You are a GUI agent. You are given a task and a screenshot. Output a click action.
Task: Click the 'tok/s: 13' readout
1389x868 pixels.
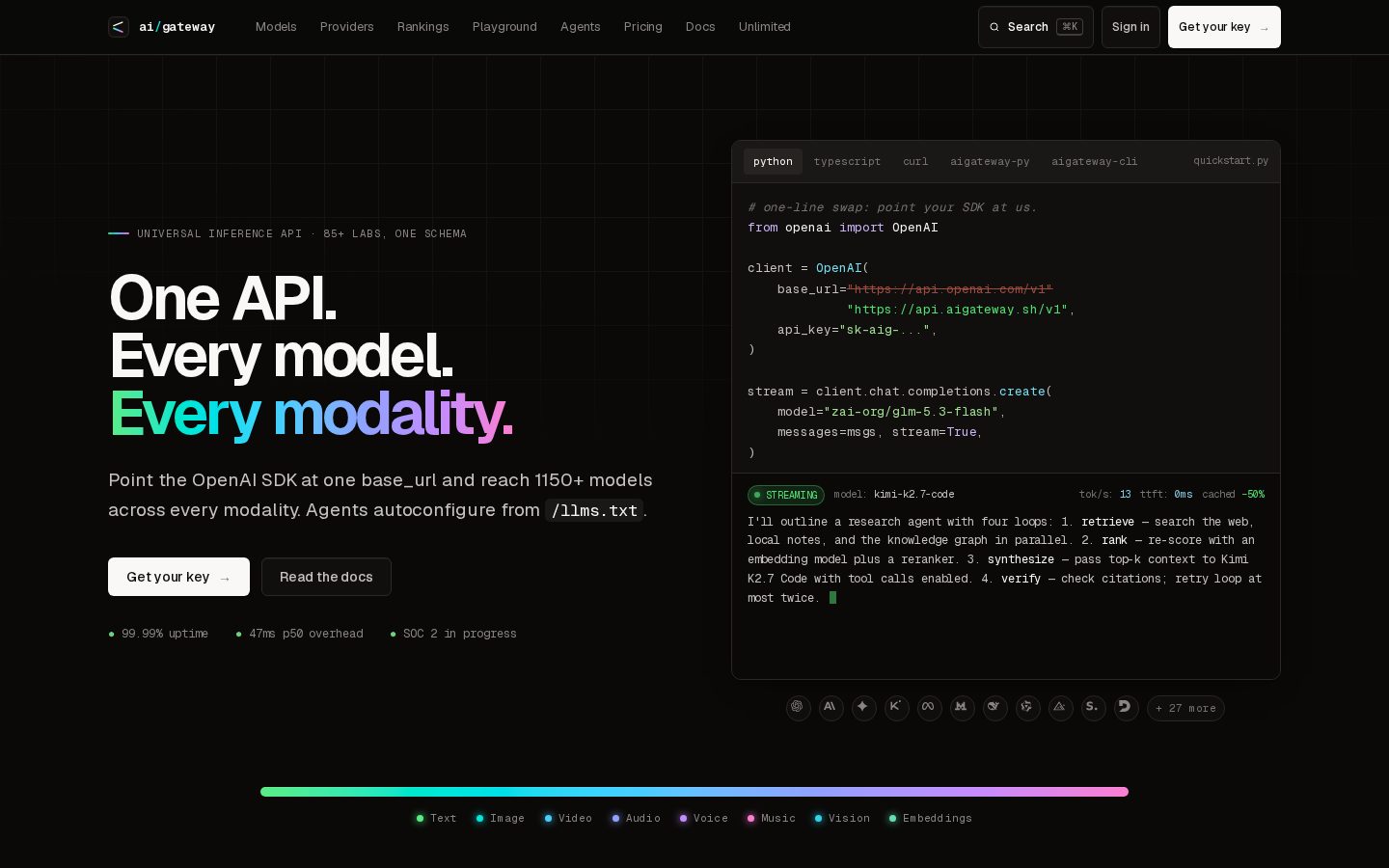pyautogui.click(x=1105, y=495)
